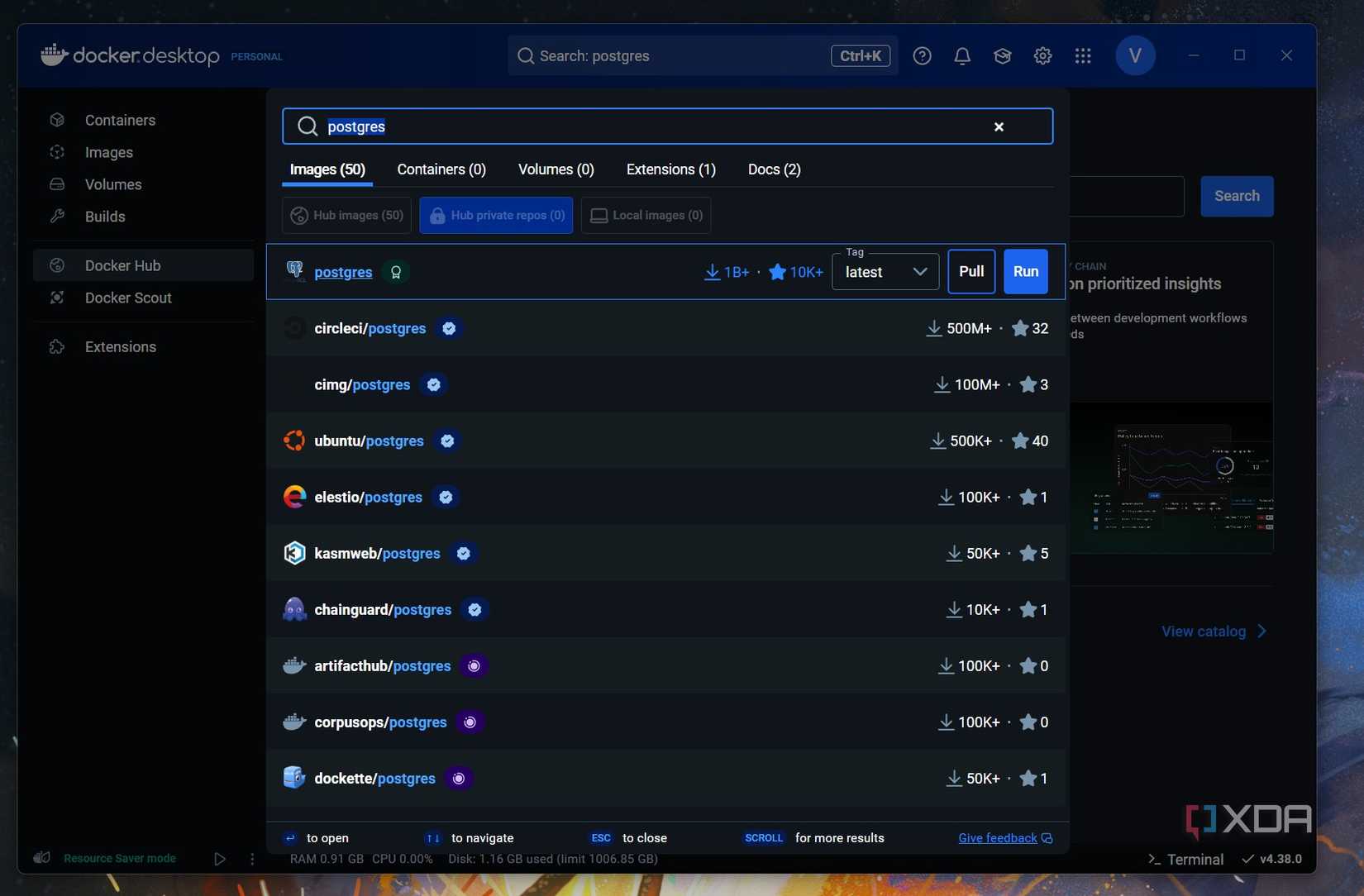Click the play icon in Resource Saver bar
1364x896 pixels.
[x=219, y=859]
